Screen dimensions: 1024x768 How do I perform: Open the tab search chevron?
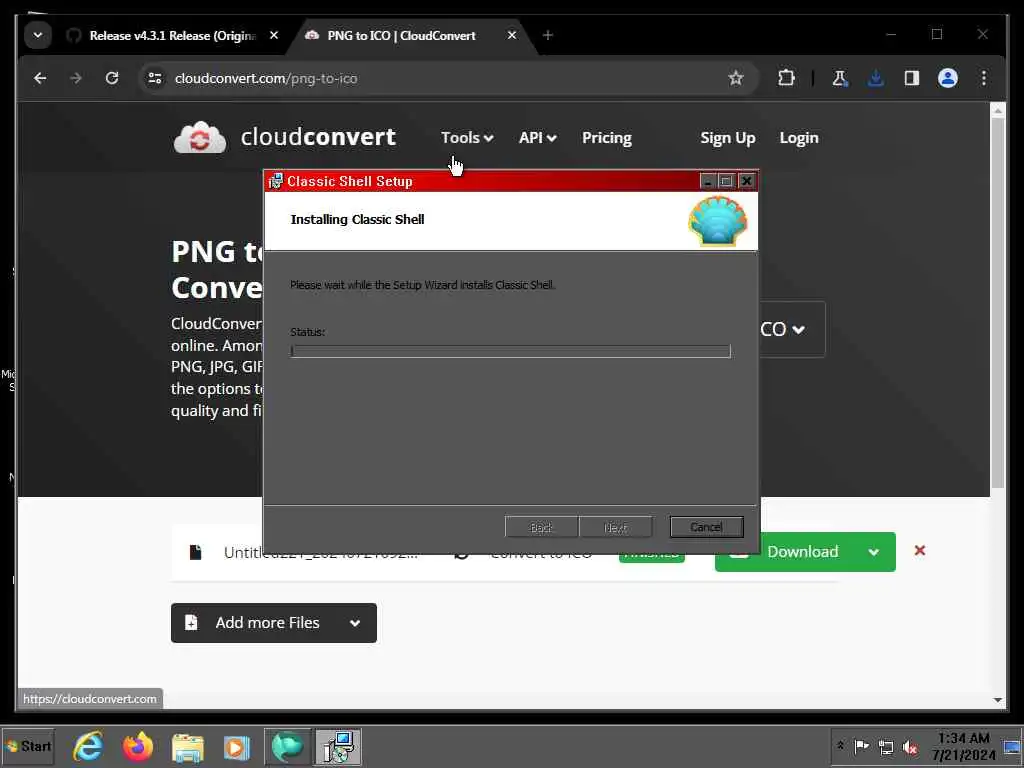click(38, 35)
